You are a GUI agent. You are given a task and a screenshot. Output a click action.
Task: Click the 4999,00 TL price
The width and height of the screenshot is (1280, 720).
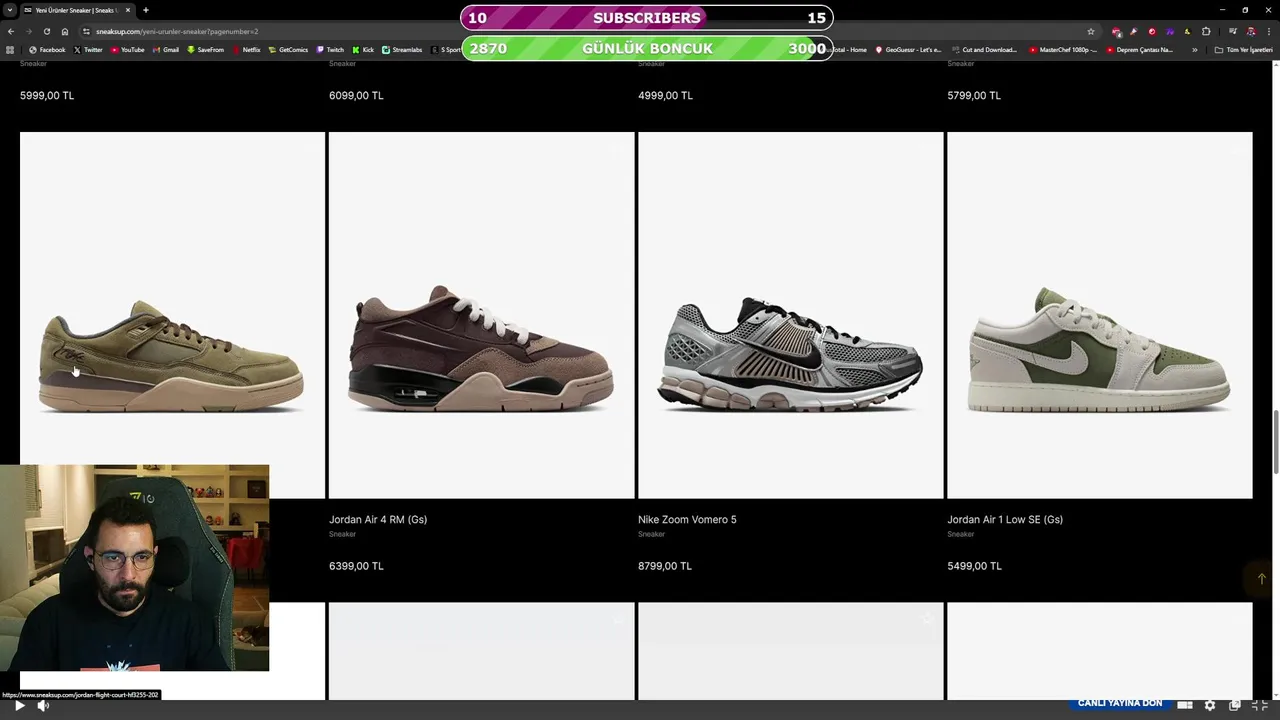665,95
